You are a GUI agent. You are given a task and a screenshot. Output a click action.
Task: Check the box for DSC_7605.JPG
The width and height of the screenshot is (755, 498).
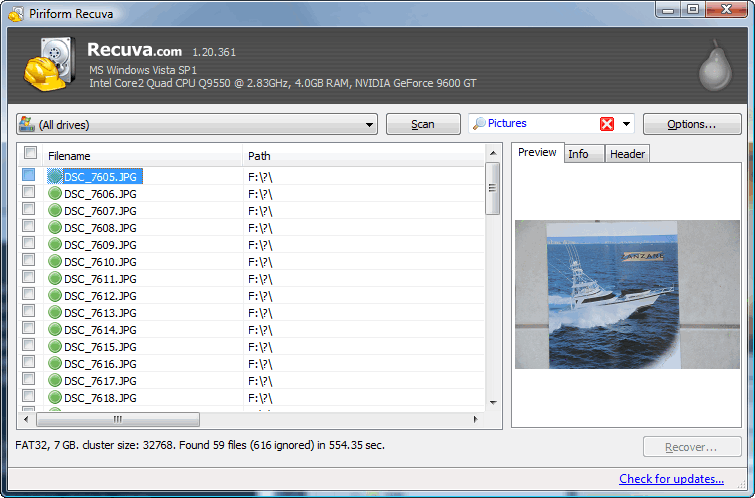[28, 174]
